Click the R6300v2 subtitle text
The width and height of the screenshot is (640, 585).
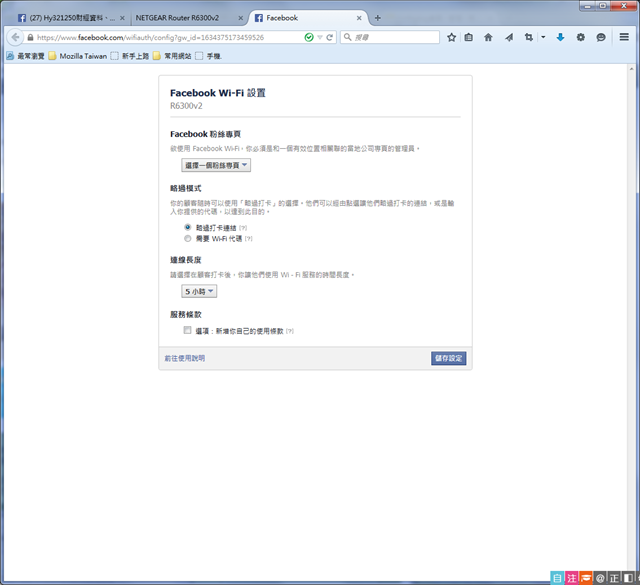tap(186, 106)
